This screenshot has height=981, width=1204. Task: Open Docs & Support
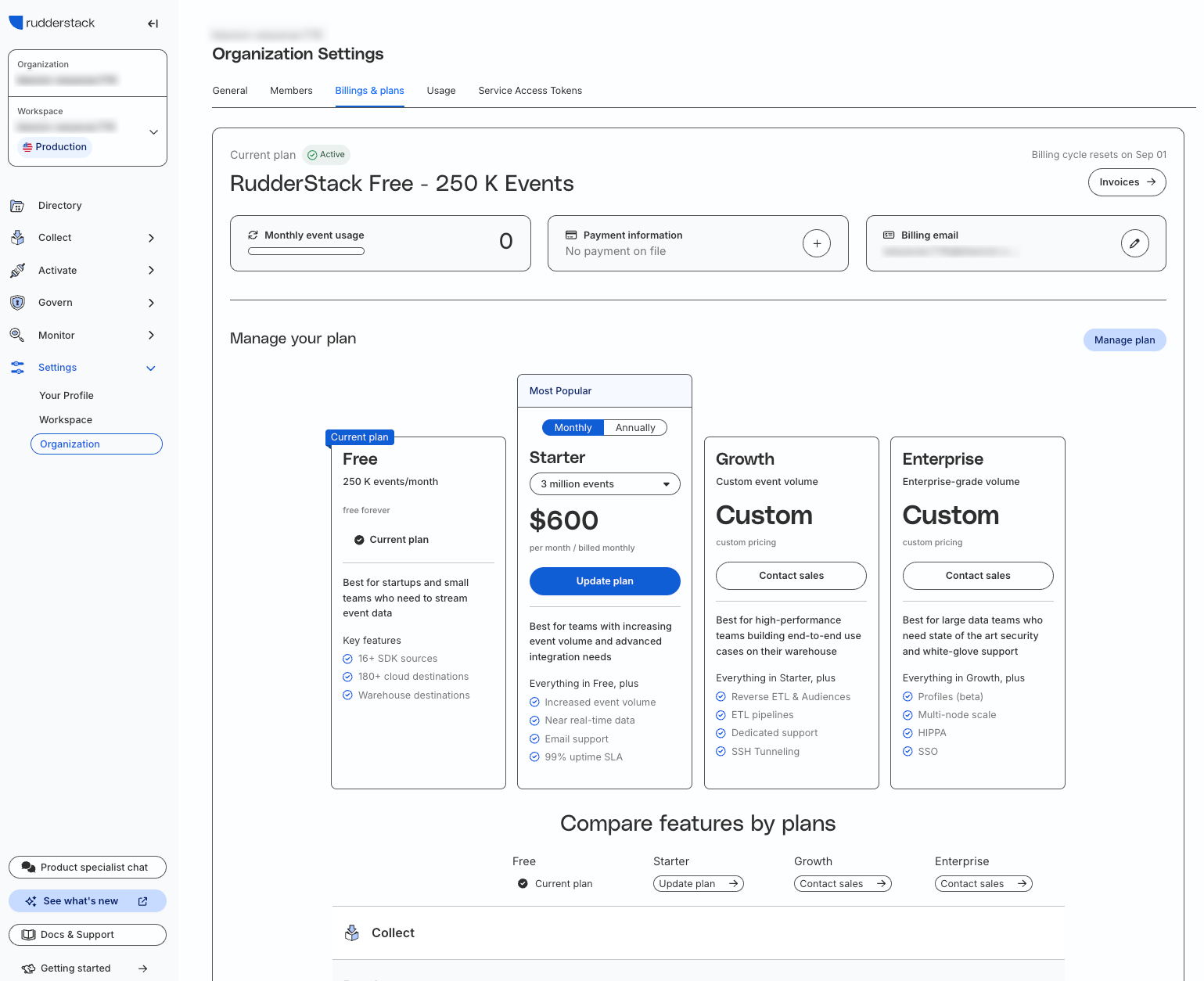[88, 935]
